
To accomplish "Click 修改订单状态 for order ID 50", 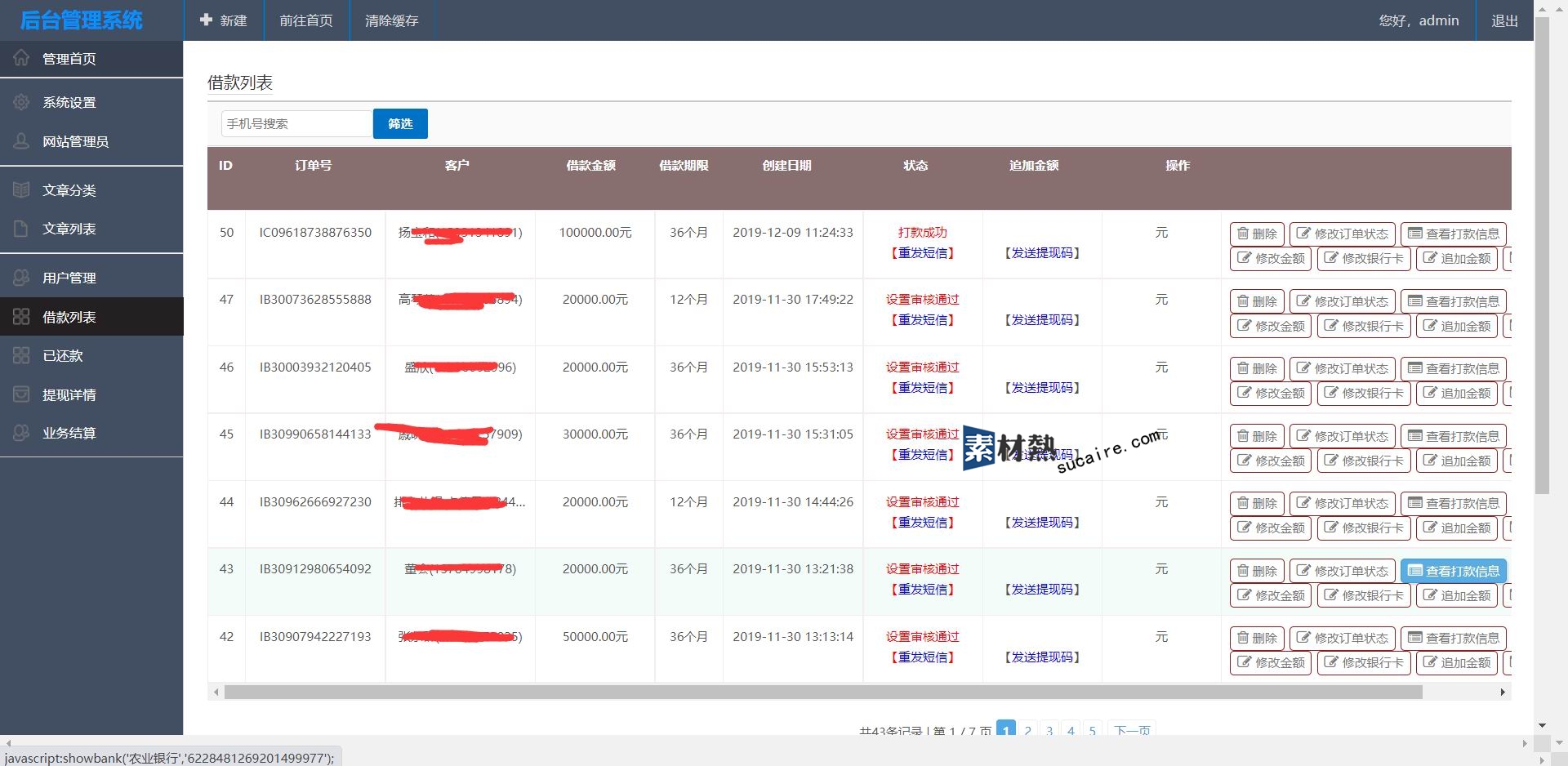I will pyautogui.click(x=1343, y=234).
